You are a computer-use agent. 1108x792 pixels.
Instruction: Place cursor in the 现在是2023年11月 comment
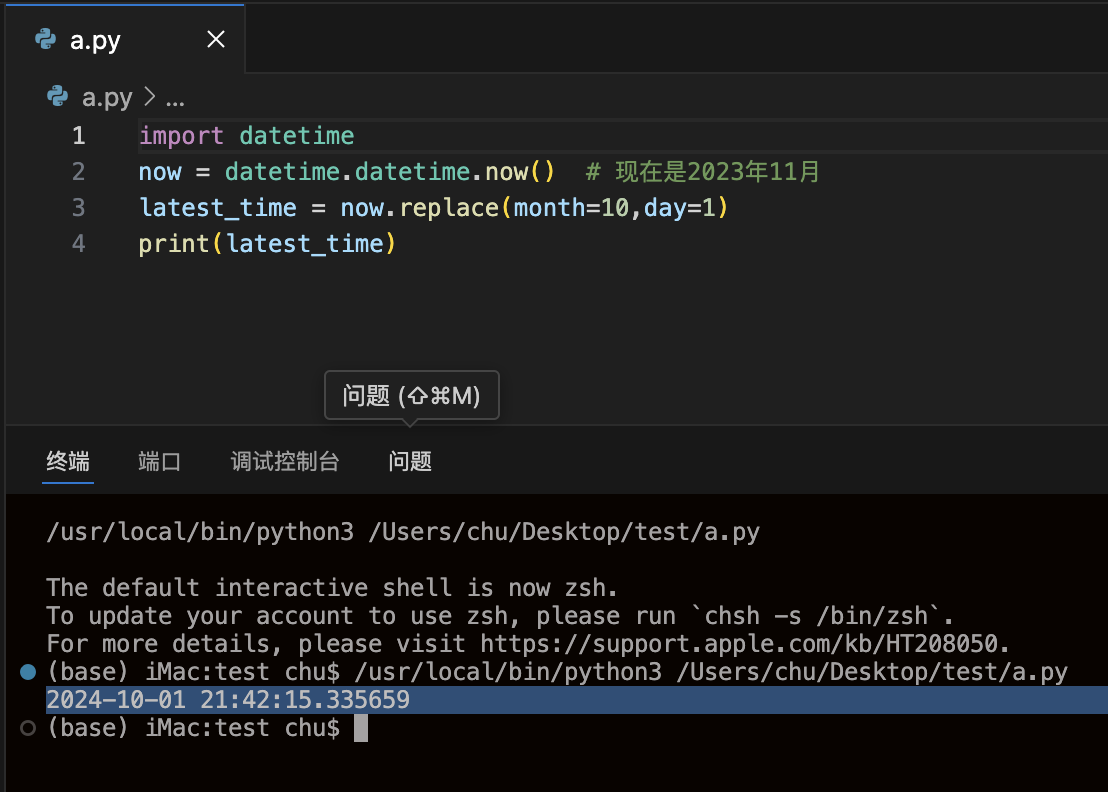(717, 172)
